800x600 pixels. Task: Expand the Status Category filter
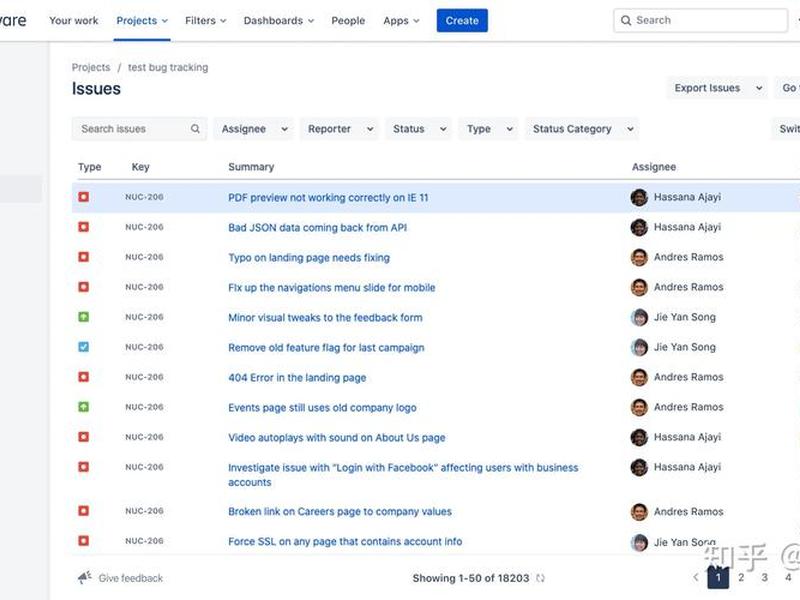coord(582,129)
